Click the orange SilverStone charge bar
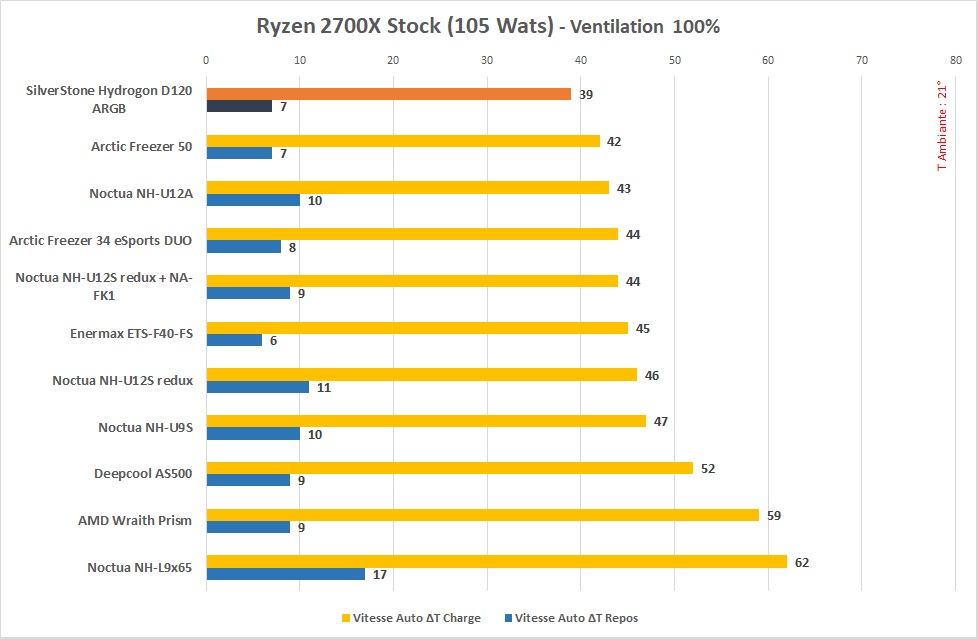Screen dimensions: 978x639 coord(389,94)
